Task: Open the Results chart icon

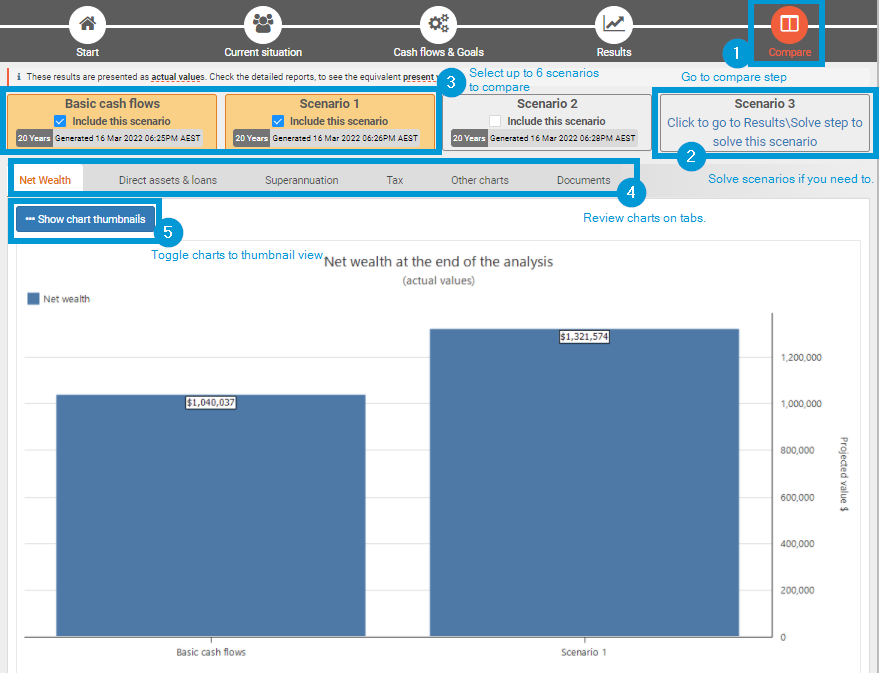Action: pyautogui.click(x=614, y=23)
